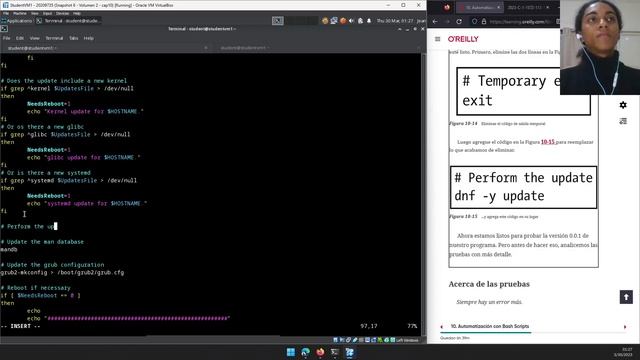Click the O'REILLY logo
Viewport: 640px width, 360px height.
(463, 39)
